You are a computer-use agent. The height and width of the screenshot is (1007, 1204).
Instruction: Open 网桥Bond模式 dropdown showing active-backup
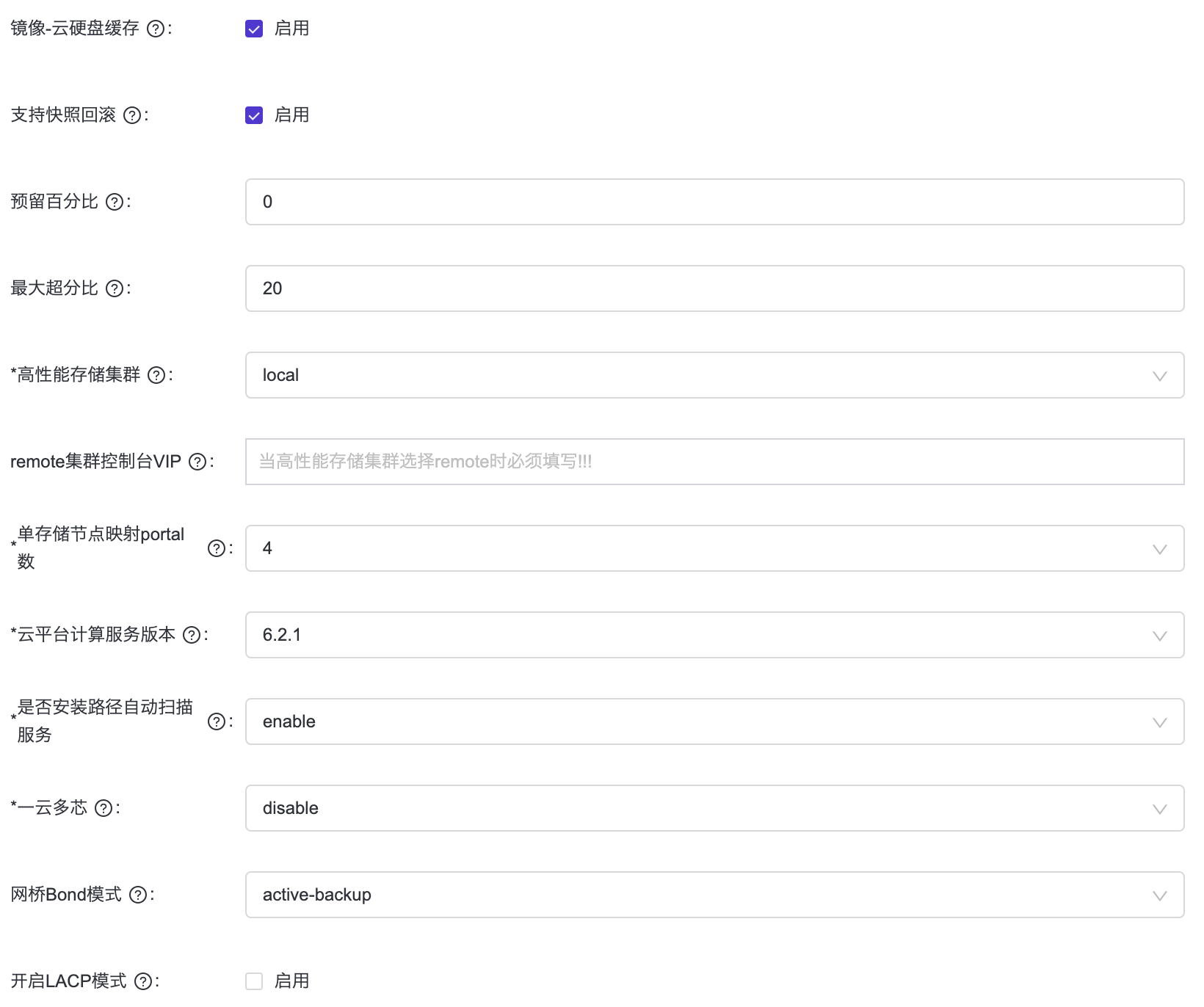pyautogui.click(x=714, y=895)
